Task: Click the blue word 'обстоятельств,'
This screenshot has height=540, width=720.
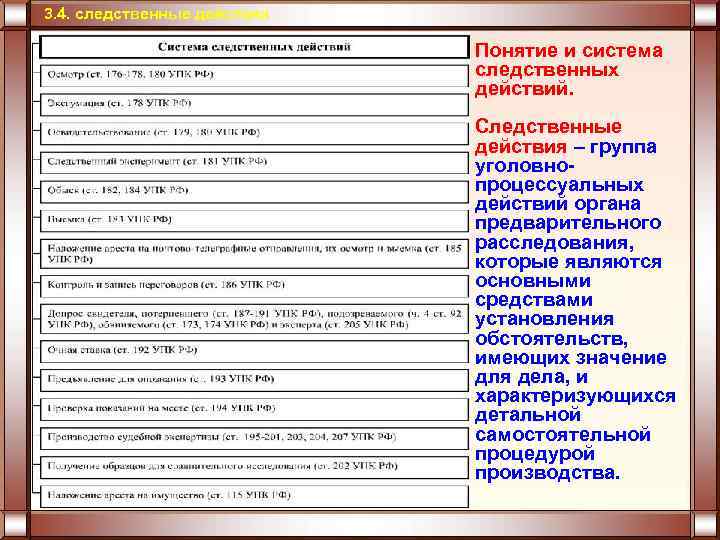Action: coord(551,339)
